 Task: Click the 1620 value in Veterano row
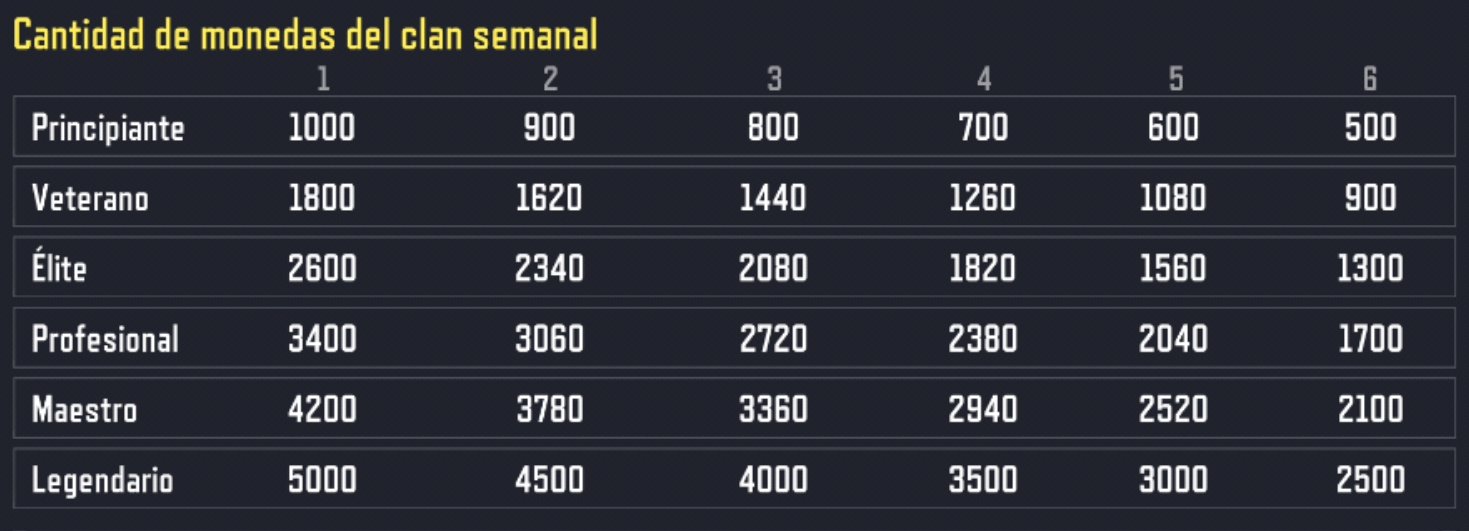click(549, 198)
